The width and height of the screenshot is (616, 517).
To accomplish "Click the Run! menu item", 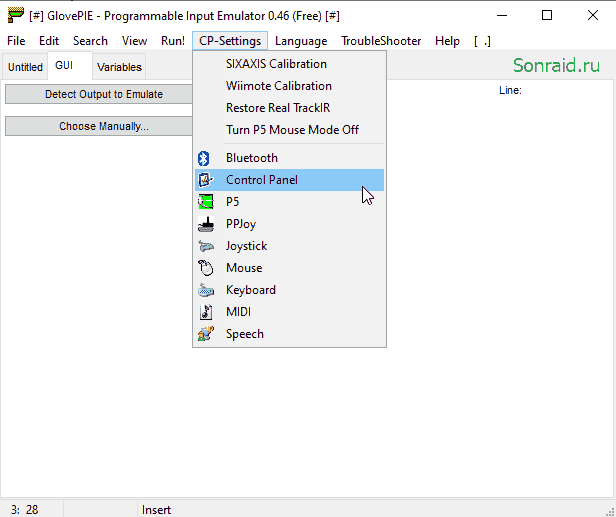I will tap(173, 41).
